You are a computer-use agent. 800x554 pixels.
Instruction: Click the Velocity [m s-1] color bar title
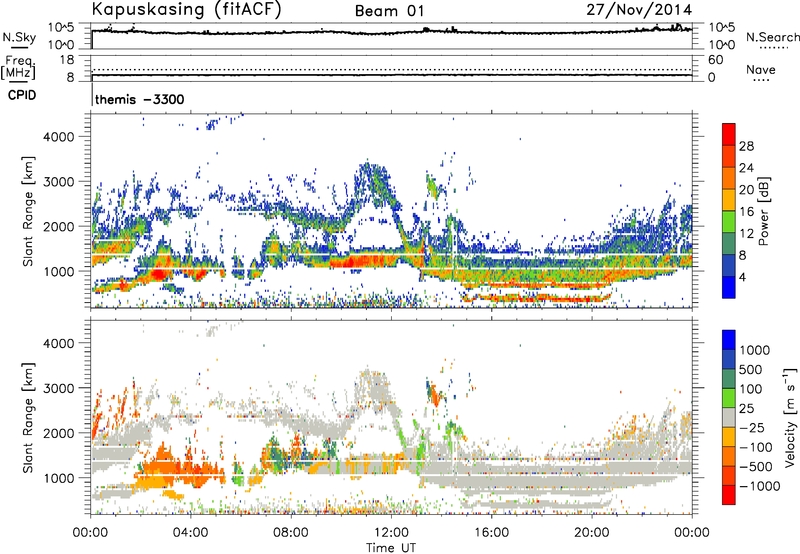[790, 417]
